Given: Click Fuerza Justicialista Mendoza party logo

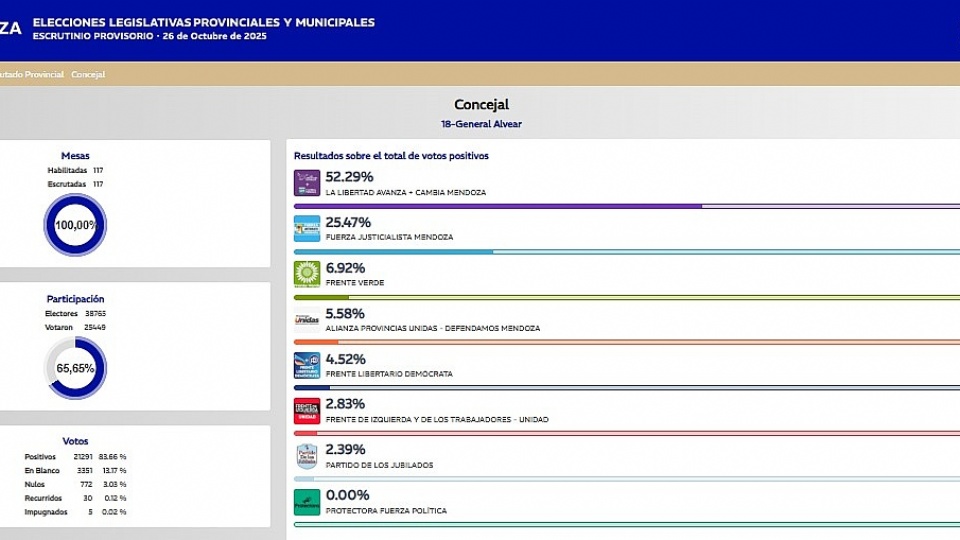Looking at the screenshot, I should point(307,228).
